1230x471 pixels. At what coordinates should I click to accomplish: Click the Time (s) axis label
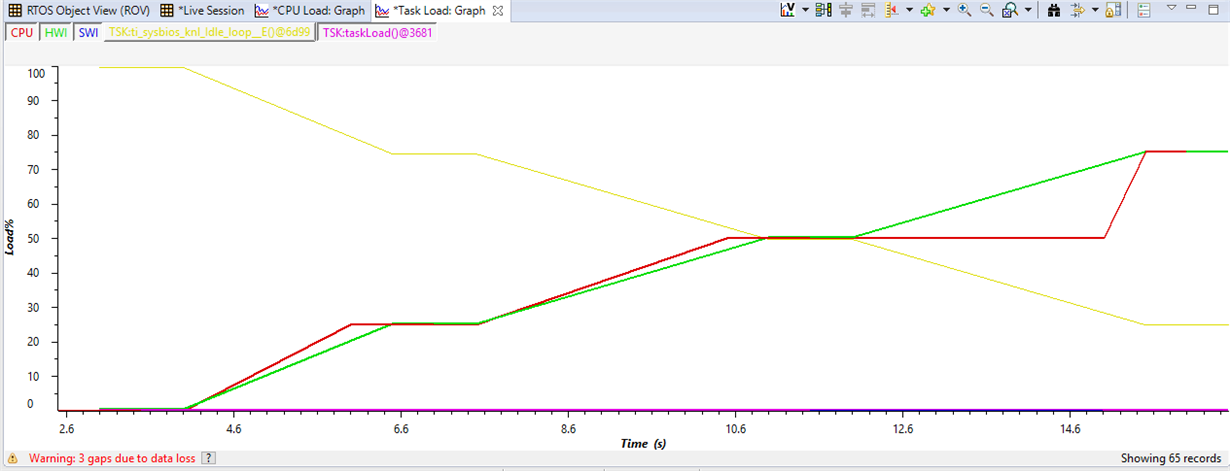coord(643,443)
